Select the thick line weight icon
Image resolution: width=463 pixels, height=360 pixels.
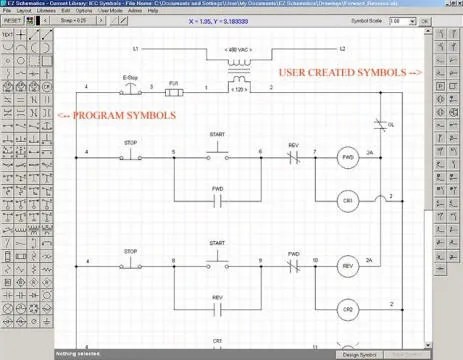pyautogui.click(x=123, y=21)
